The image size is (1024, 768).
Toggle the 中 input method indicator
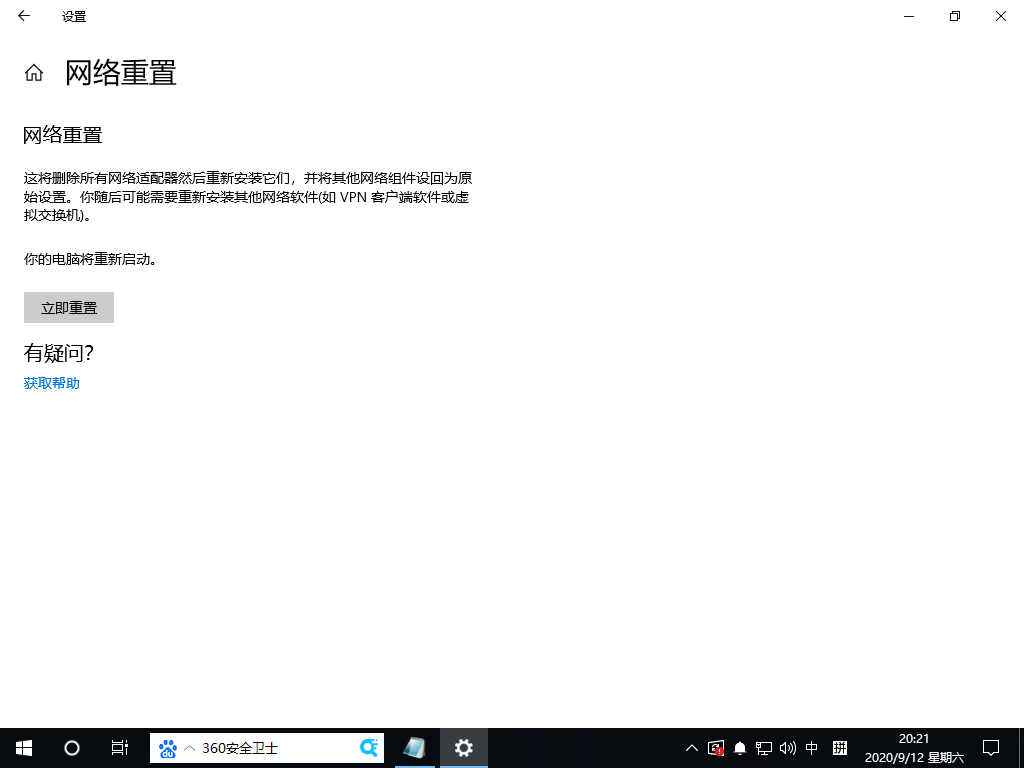(811, 747)
